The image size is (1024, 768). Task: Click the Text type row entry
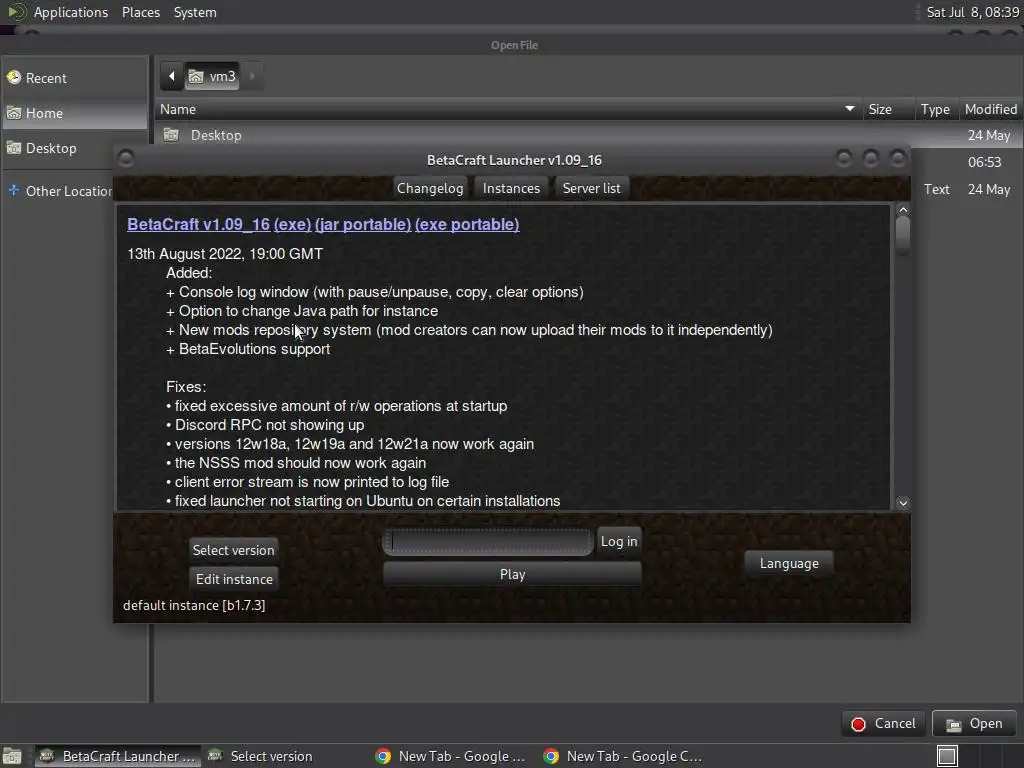point(936,189)
